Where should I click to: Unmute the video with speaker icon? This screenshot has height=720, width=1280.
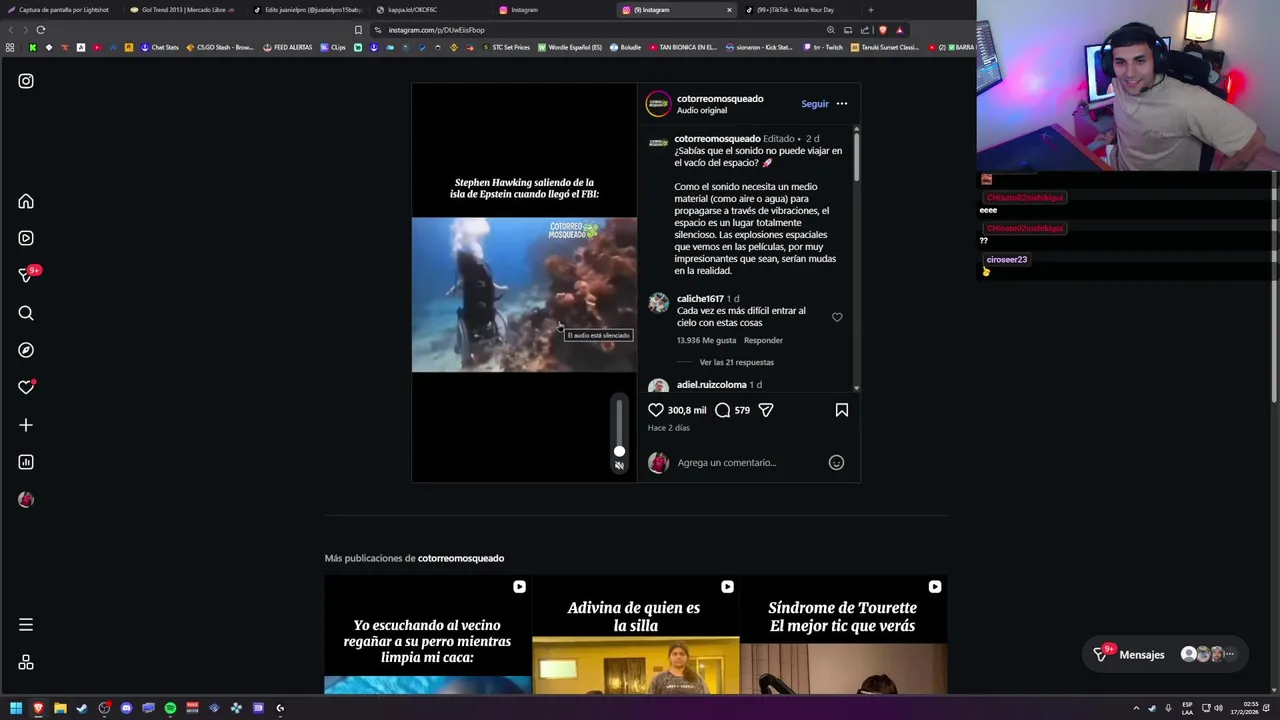(x=619, y=466)
